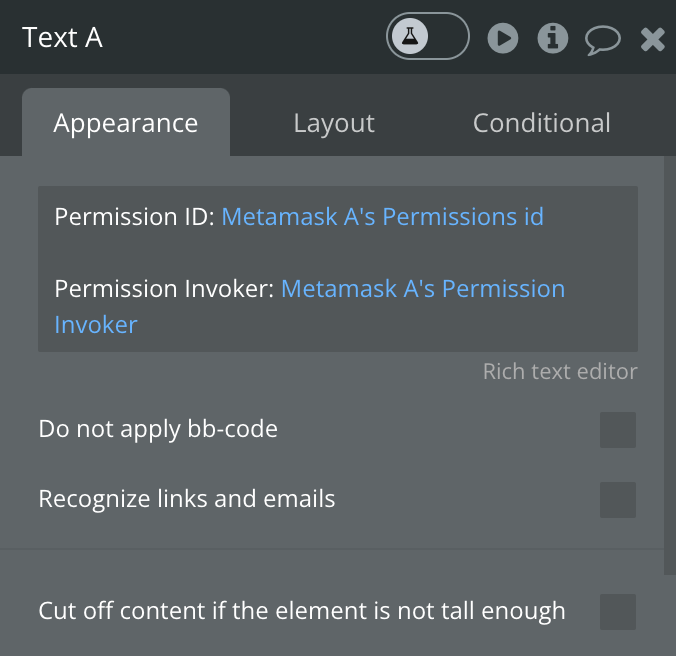676x656 pixels.
Task: Open the comment speech bubble icon
Action: [603, 40]
